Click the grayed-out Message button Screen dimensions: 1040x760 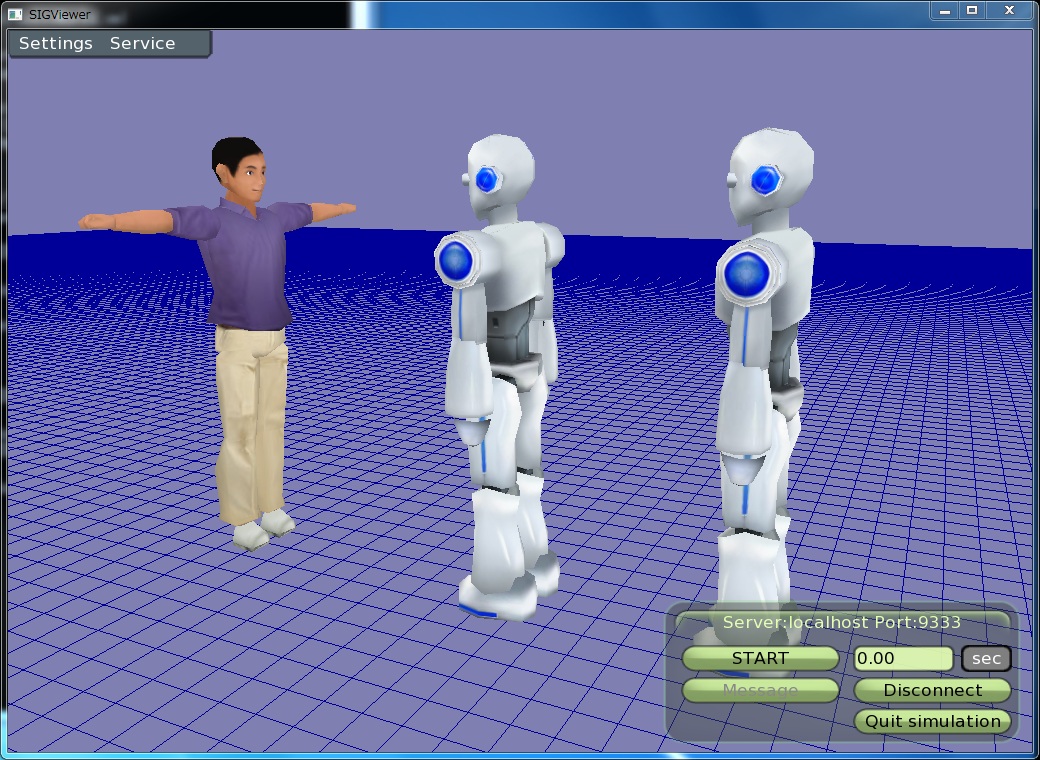pos(760,690)
